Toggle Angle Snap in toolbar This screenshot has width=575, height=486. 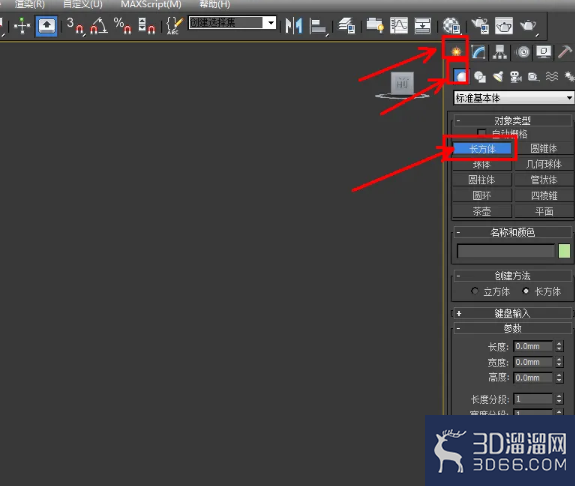click(x=99, y=26)
